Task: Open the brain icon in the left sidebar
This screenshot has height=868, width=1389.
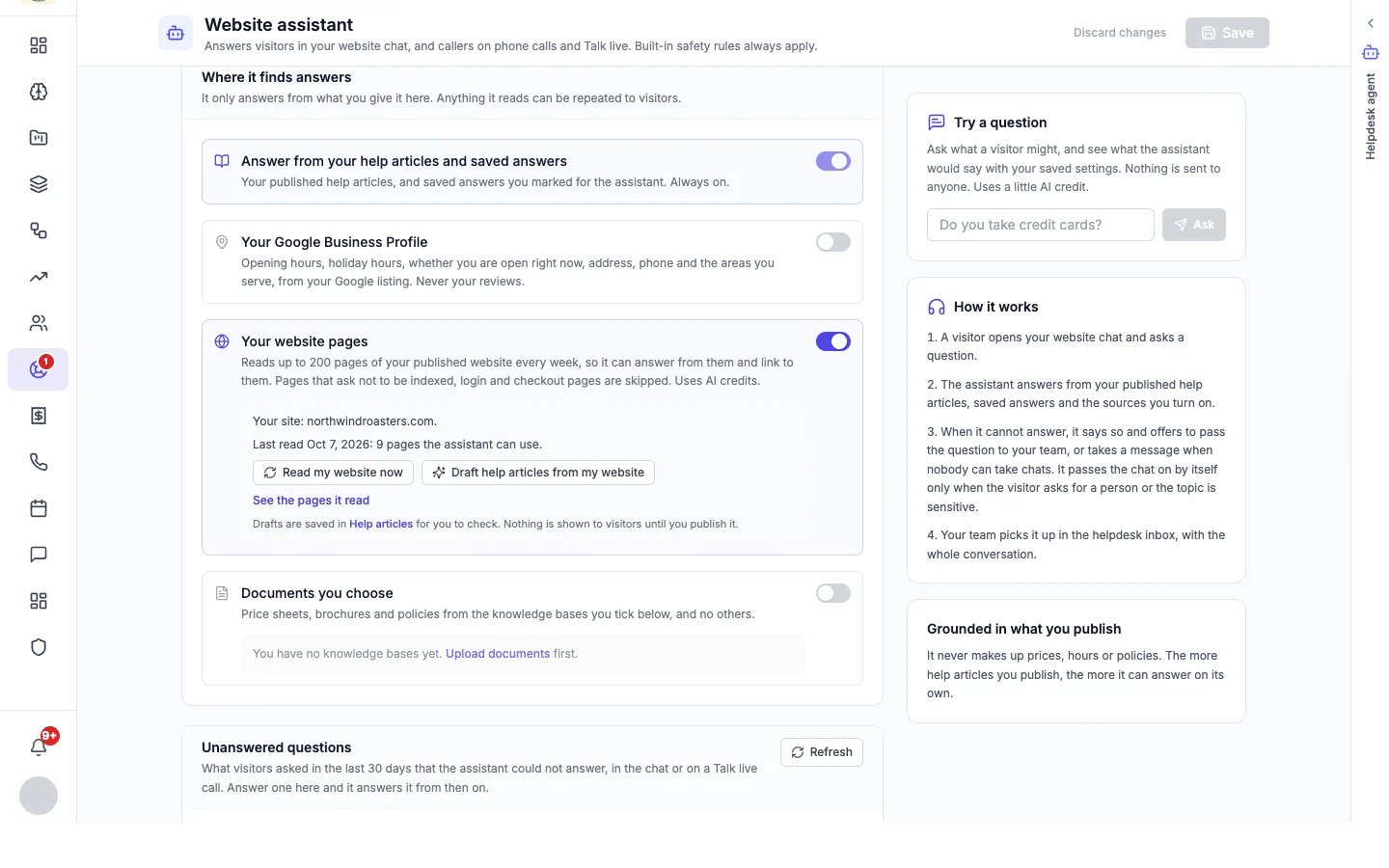Action: (39, 92)
